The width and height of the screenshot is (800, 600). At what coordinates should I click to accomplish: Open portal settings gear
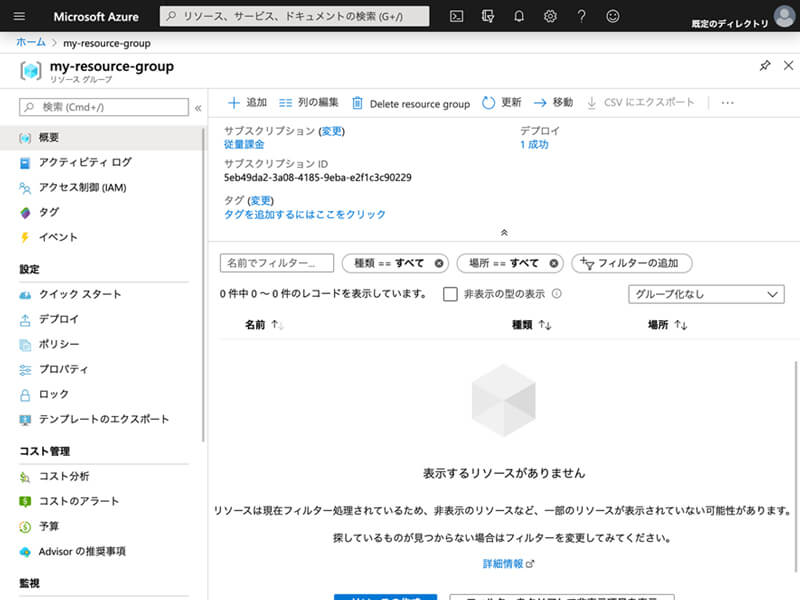[x=550, y=16]
